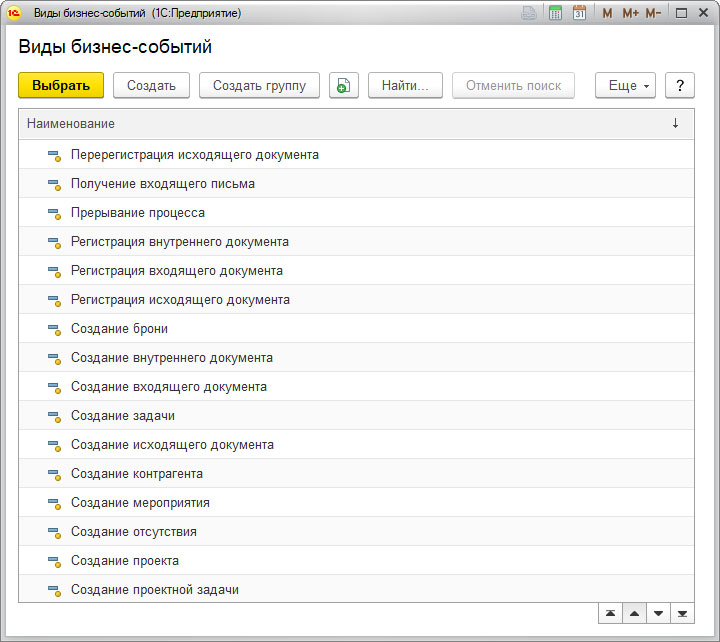Click the M- memory subtract button
This screenshot has height=642, width=720.
(x=653, y=13)
